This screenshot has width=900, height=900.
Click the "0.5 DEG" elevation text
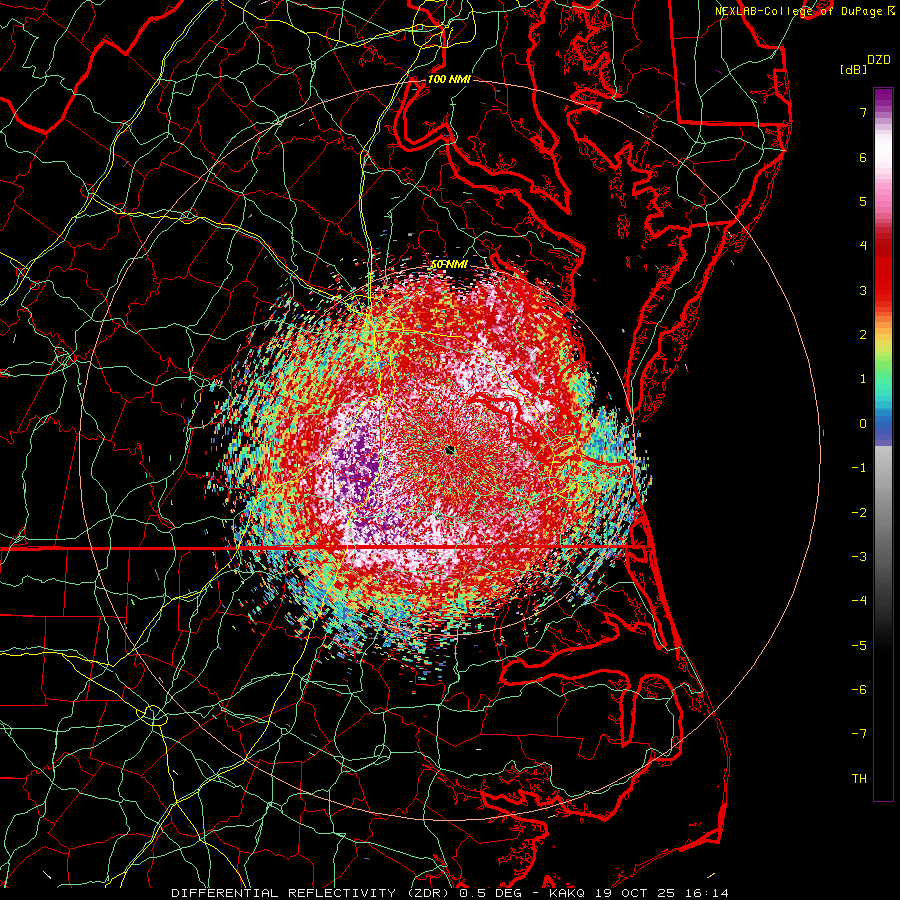pos(492,893)
